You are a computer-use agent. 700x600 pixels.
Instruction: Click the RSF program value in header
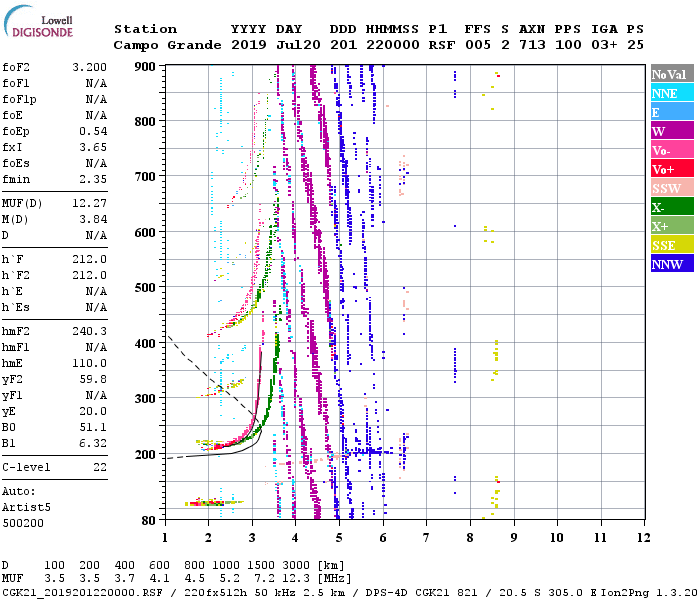coord(442,45)
